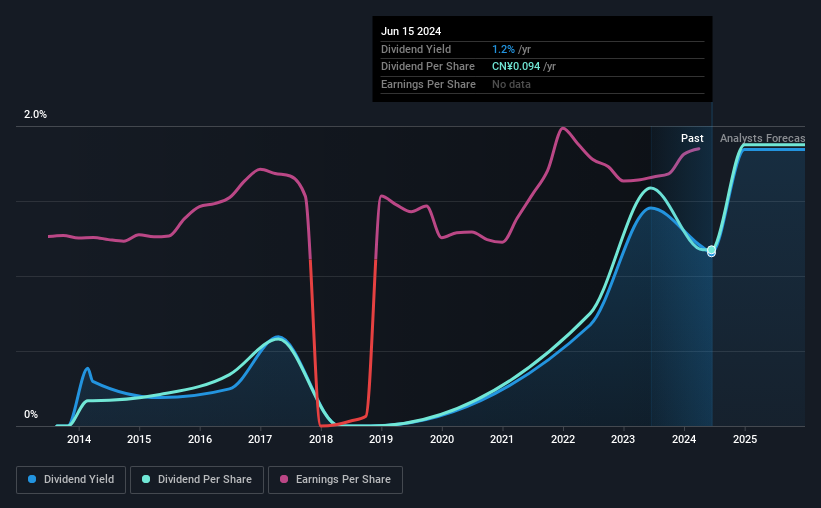Viewport: 821px width, 508px height.
Task: Click the pink Earnings Per Share legend dot
Action: [x=284, y=479]
